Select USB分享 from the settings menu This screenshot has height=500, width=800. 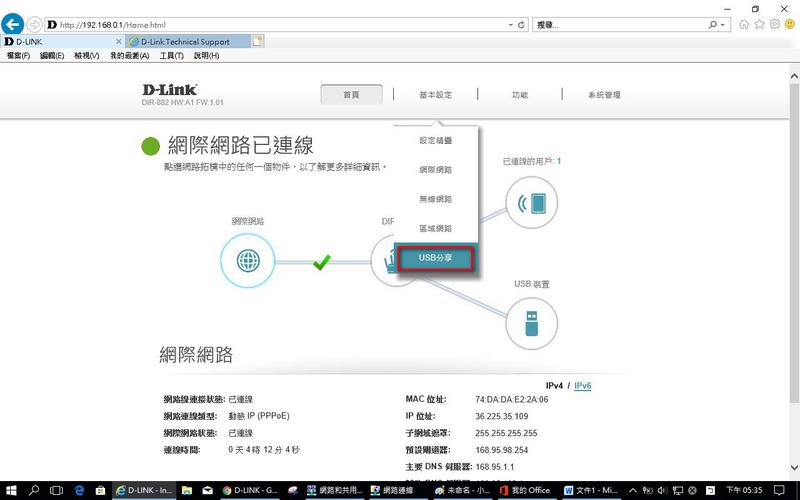point(435,258)
